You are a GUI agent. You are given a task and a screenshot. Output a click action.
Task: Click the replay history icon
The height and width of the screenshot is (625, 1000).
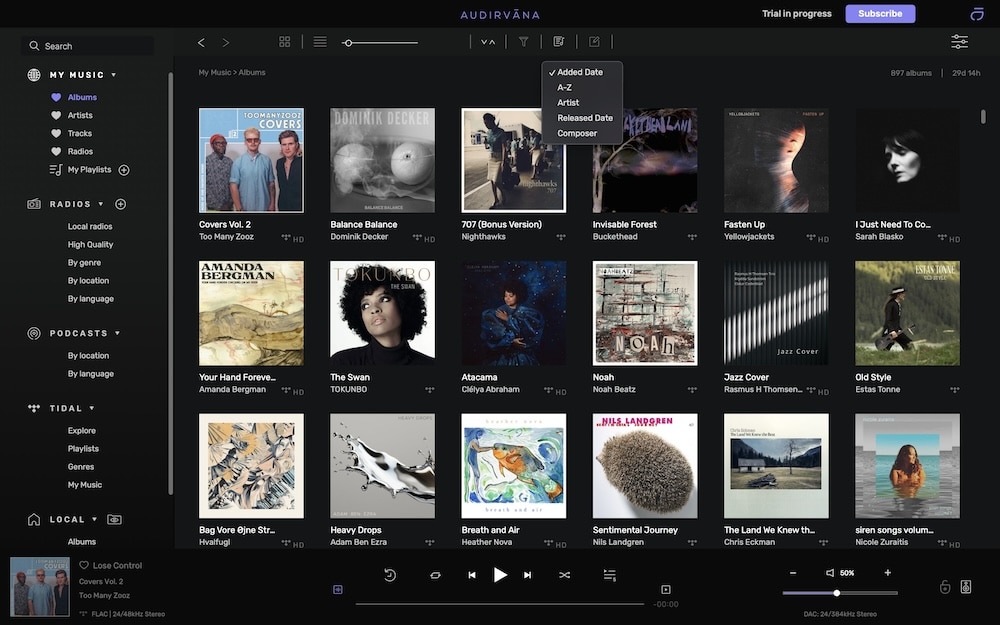point(390,575)
